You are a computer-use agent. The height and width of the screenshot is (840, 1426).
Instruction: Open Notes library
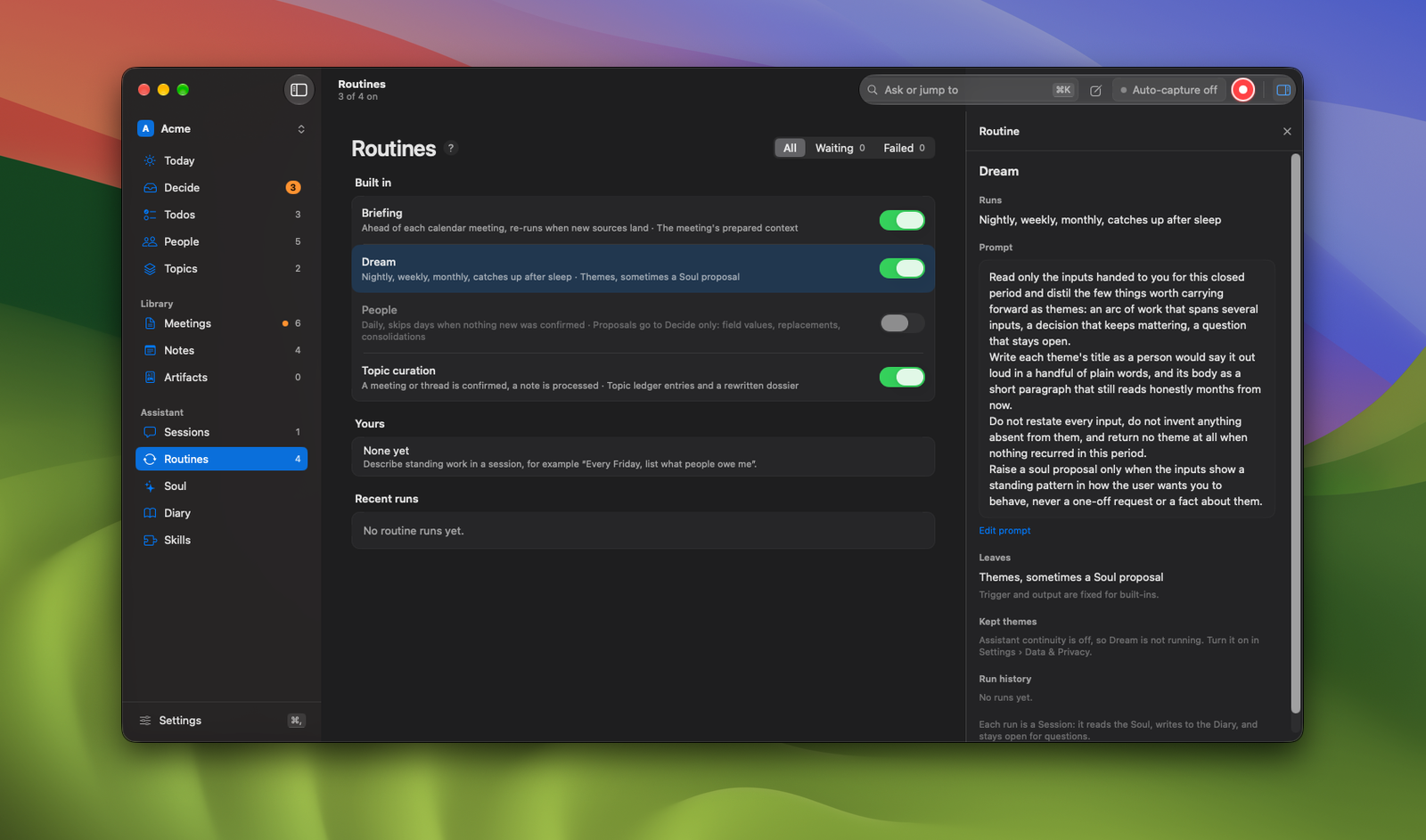pos(221,350)
